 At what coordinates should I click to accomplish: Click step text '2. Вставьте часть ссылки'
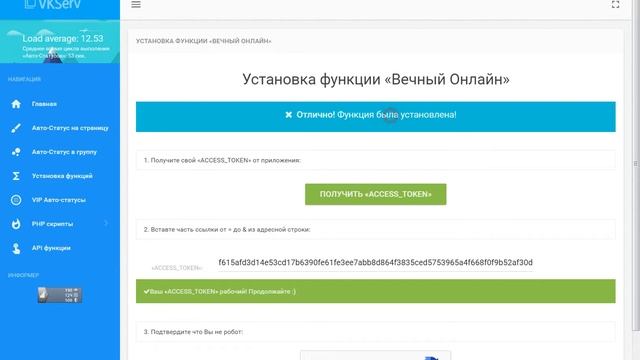[227, 230]
